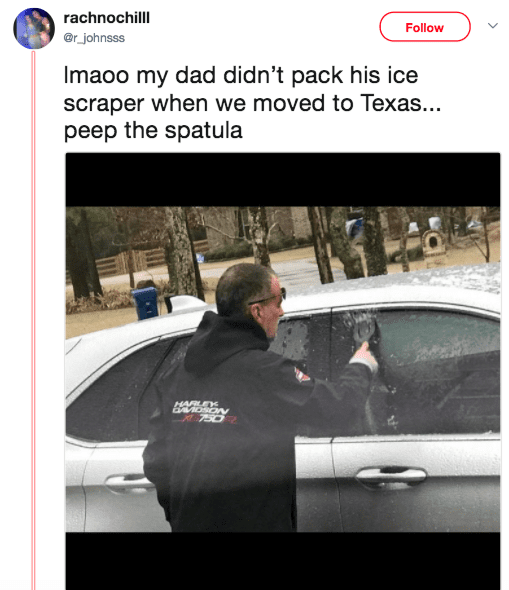This screenshot has width=509, height=590.
Task: Click the pink thread connector line
Action: tap(33, 320)
